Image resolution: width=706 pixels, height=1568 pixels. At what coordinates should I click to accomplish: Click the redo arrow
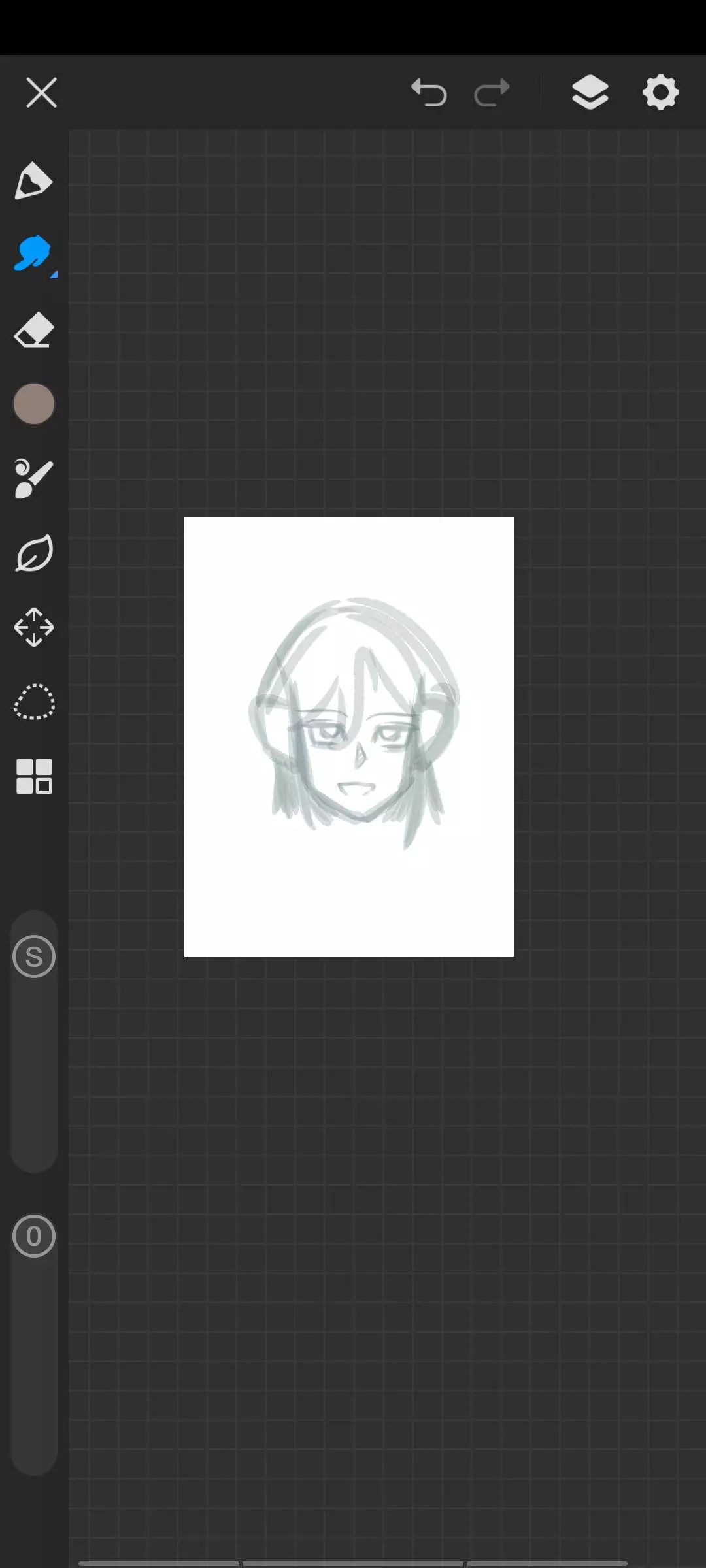pyautogui.click(x=492, y=92)
